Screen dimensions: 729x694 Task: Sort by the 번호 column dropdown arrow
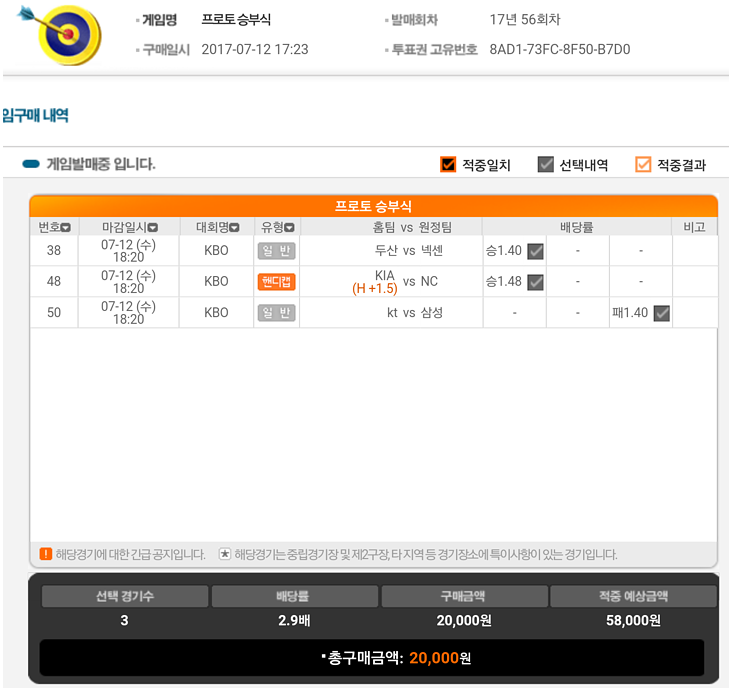66,228
